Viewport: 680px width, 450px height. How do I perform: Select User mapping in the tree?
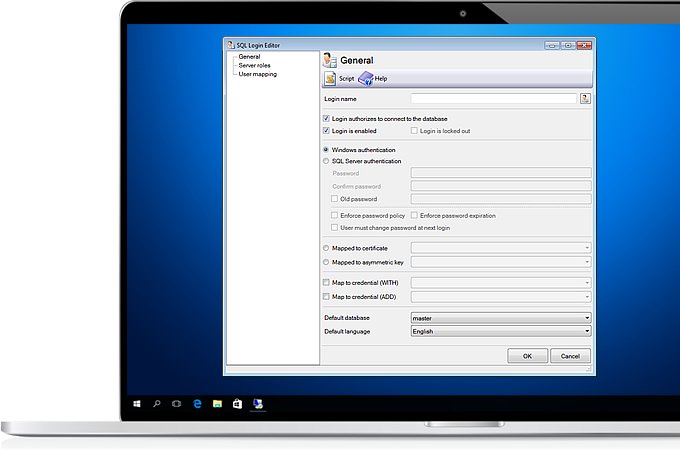[x=258, y=74]
